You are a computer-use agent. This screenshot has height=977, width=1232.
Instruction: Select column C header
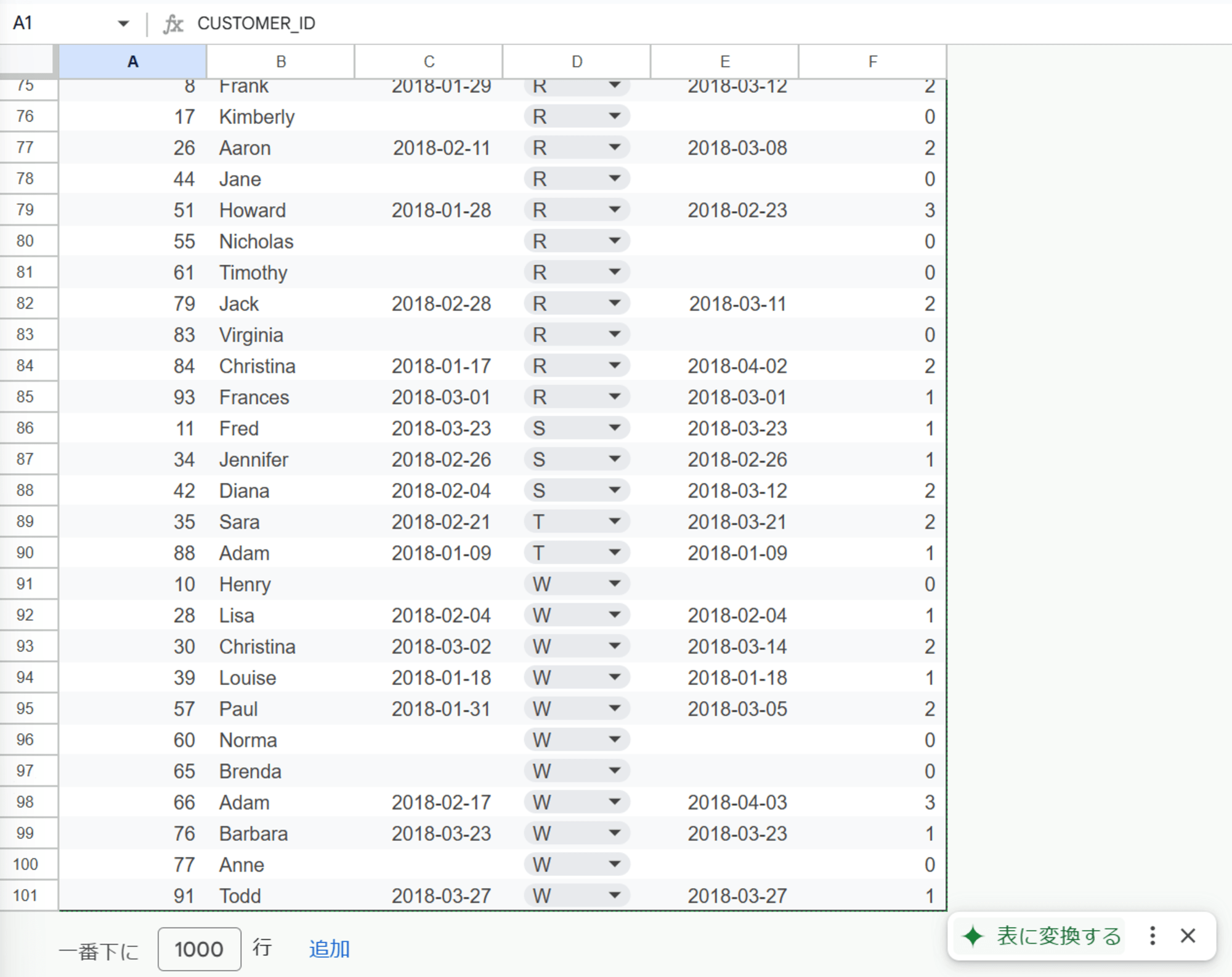[x=429, y=62]
